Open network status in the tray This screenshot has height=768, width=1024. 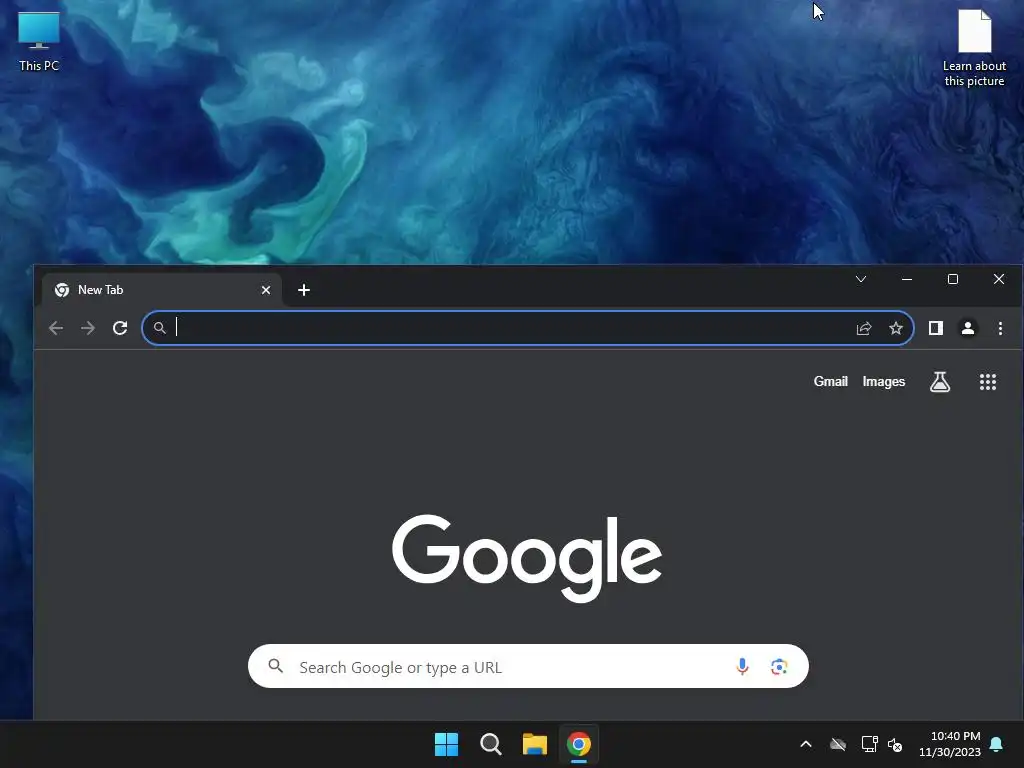pos(869,744)
